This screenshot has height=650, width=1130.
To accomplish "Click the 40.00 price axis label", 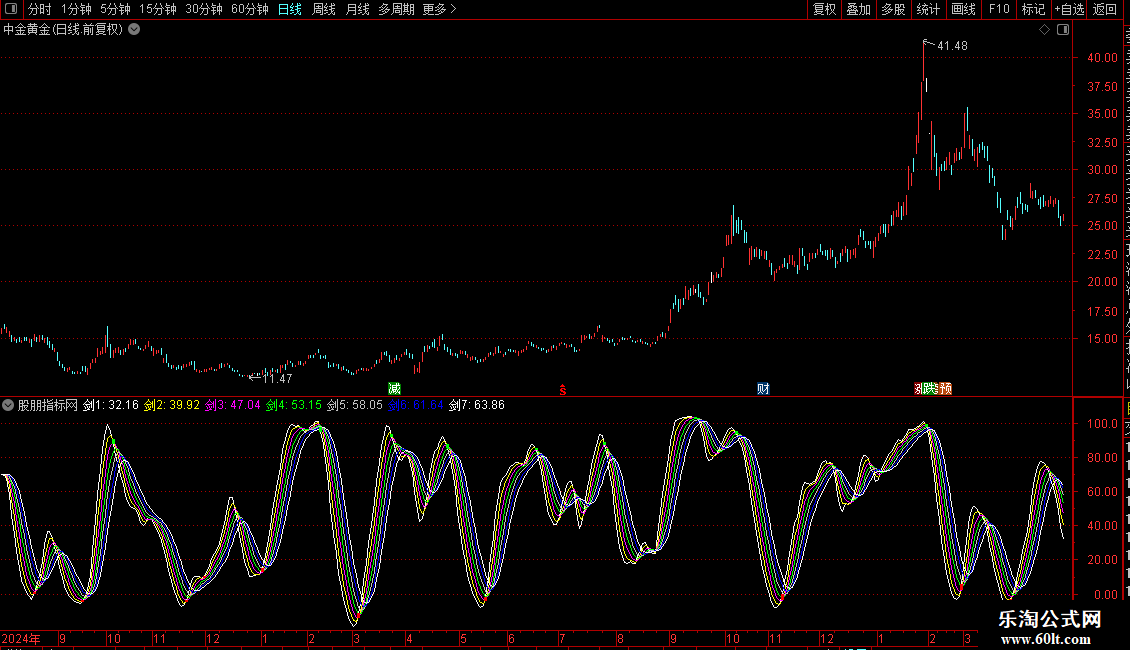I will [x=1103, y=58].
